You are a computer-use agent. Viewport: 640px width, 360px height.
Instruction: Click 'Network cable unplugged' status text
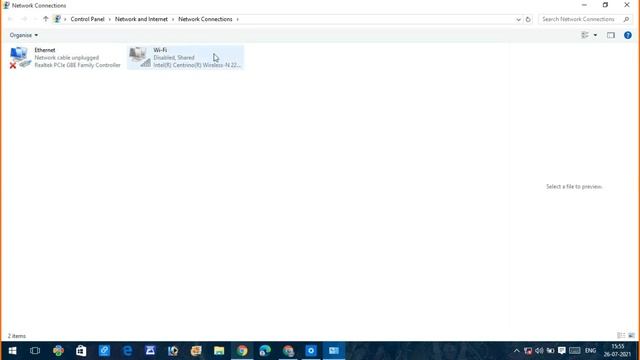point(67,58)
